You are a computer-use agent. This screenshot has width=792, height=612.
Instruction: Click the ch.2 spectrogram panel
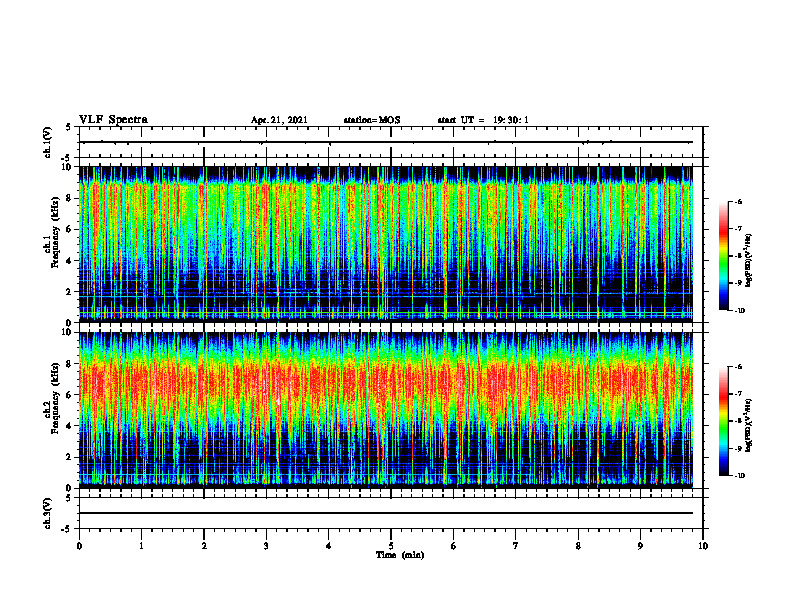[x=386, y=410]
